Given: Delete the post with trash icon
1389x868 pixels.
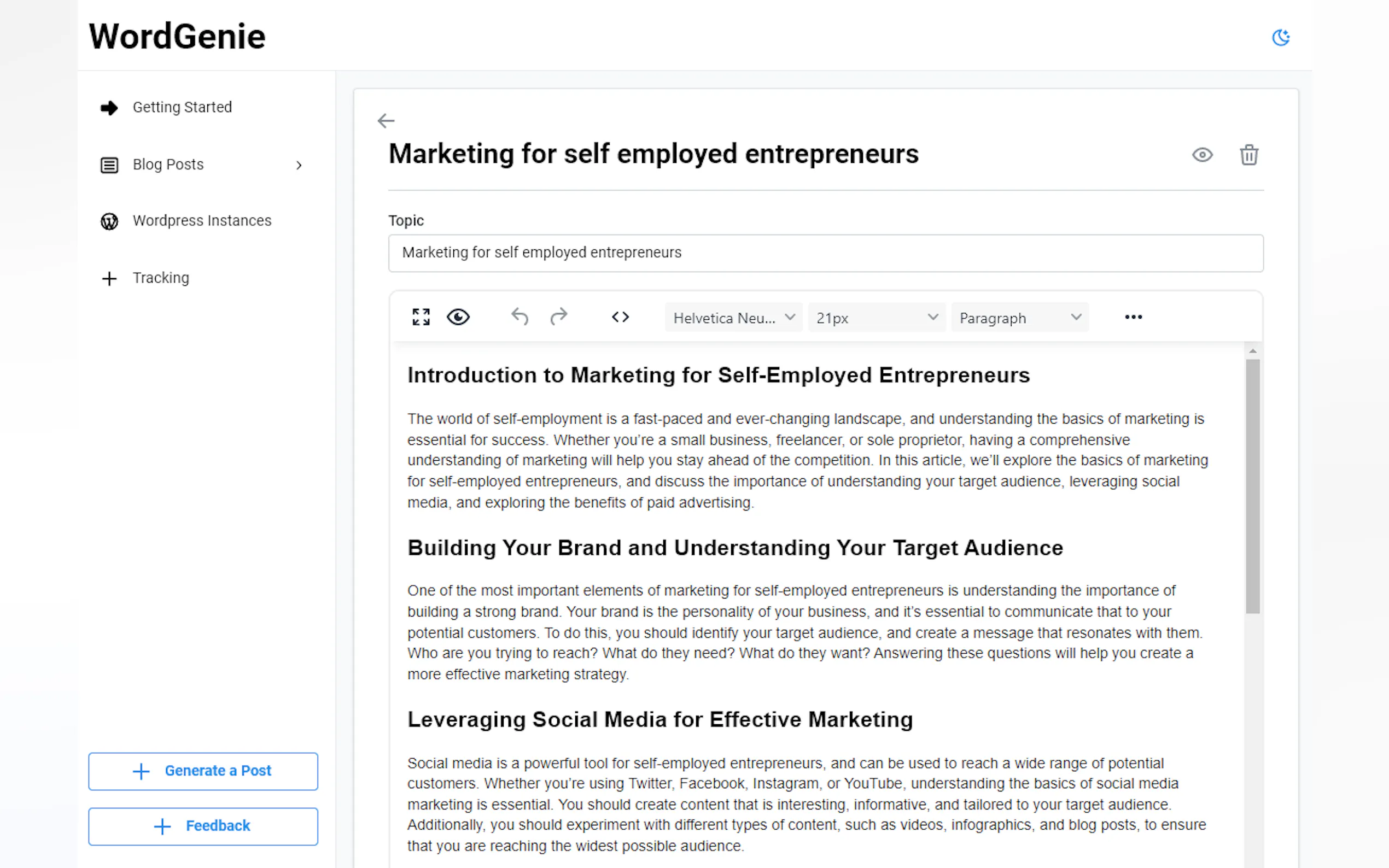Looking at the screenshot, I should pos(1248,155).
